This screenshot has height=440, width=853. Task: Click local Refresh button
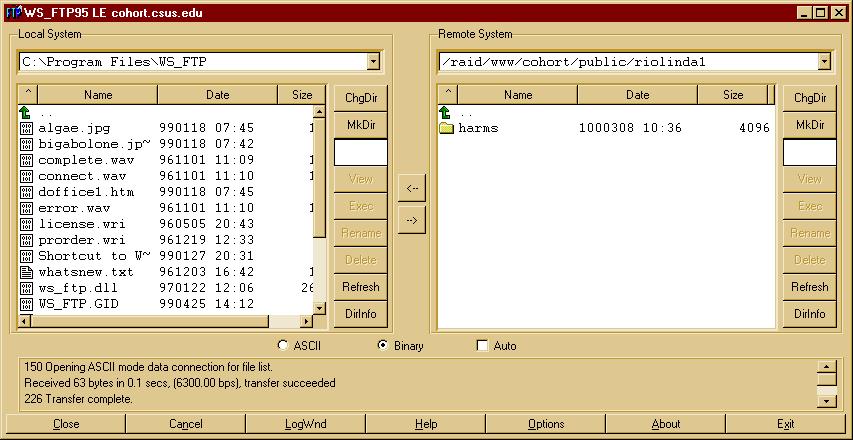[361, 287]
